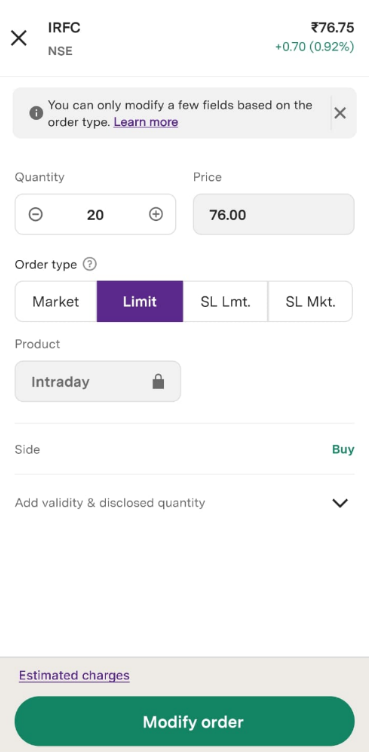
Task: Click the lock icon in Product field
Action: [x=158, y=382]
